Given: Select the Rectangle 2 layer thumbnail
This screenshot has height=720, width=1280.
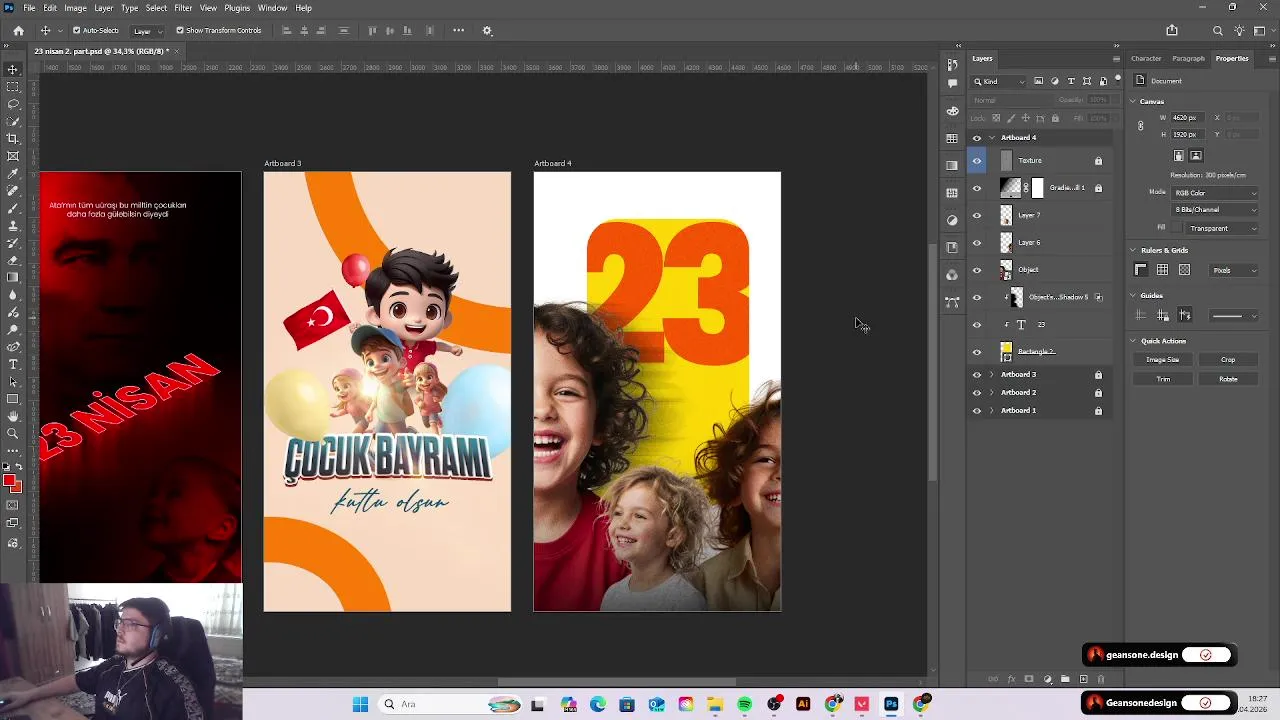Looking at the screenshot, I should coord(1006,352).
